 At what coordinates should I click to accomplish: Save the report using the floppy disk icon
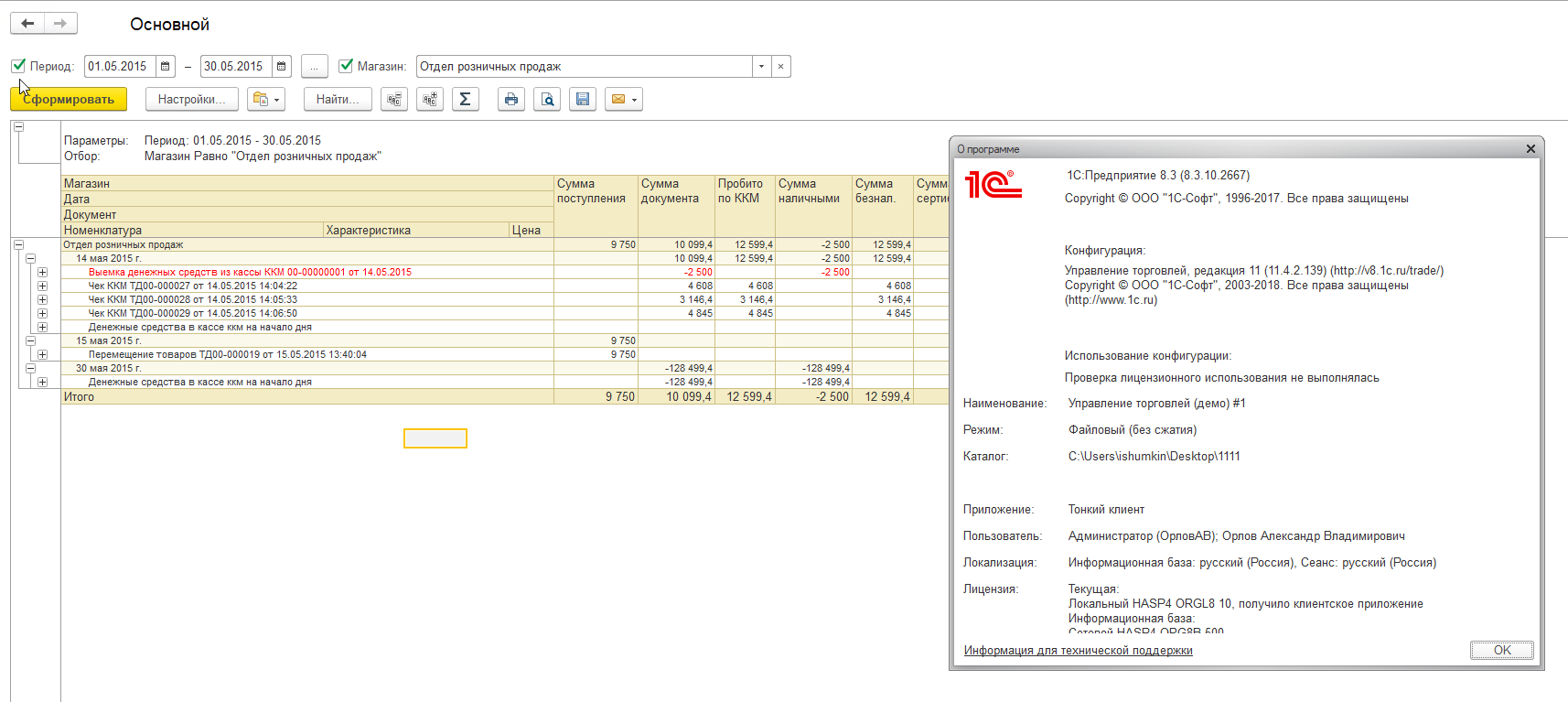click(x=583, y=99)
